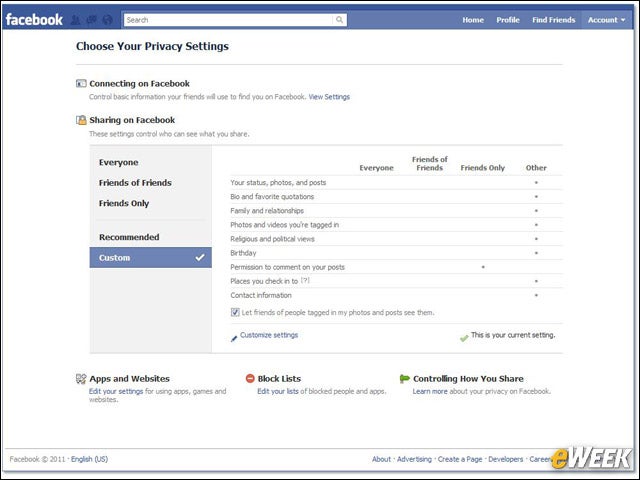
Task: Open Create a Page footer link
Action: pyautogui.click(x=460, y=459)
